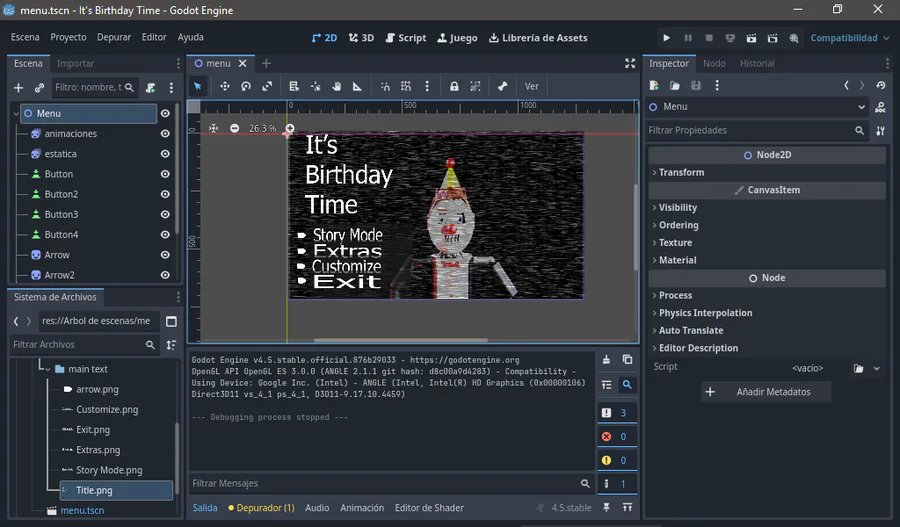The width and height of the screenshot is (900, 527).
Task: Attach script to selected node
Action: 150,87
